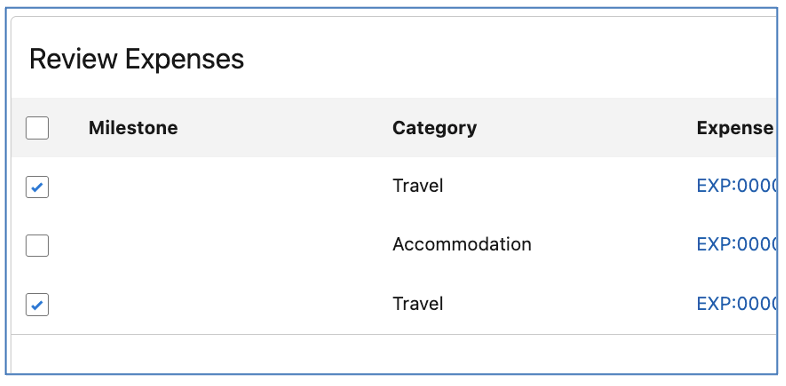Click the blank area below the expenses table
This screenshot has height=386, width=786.
click(394, 353)
